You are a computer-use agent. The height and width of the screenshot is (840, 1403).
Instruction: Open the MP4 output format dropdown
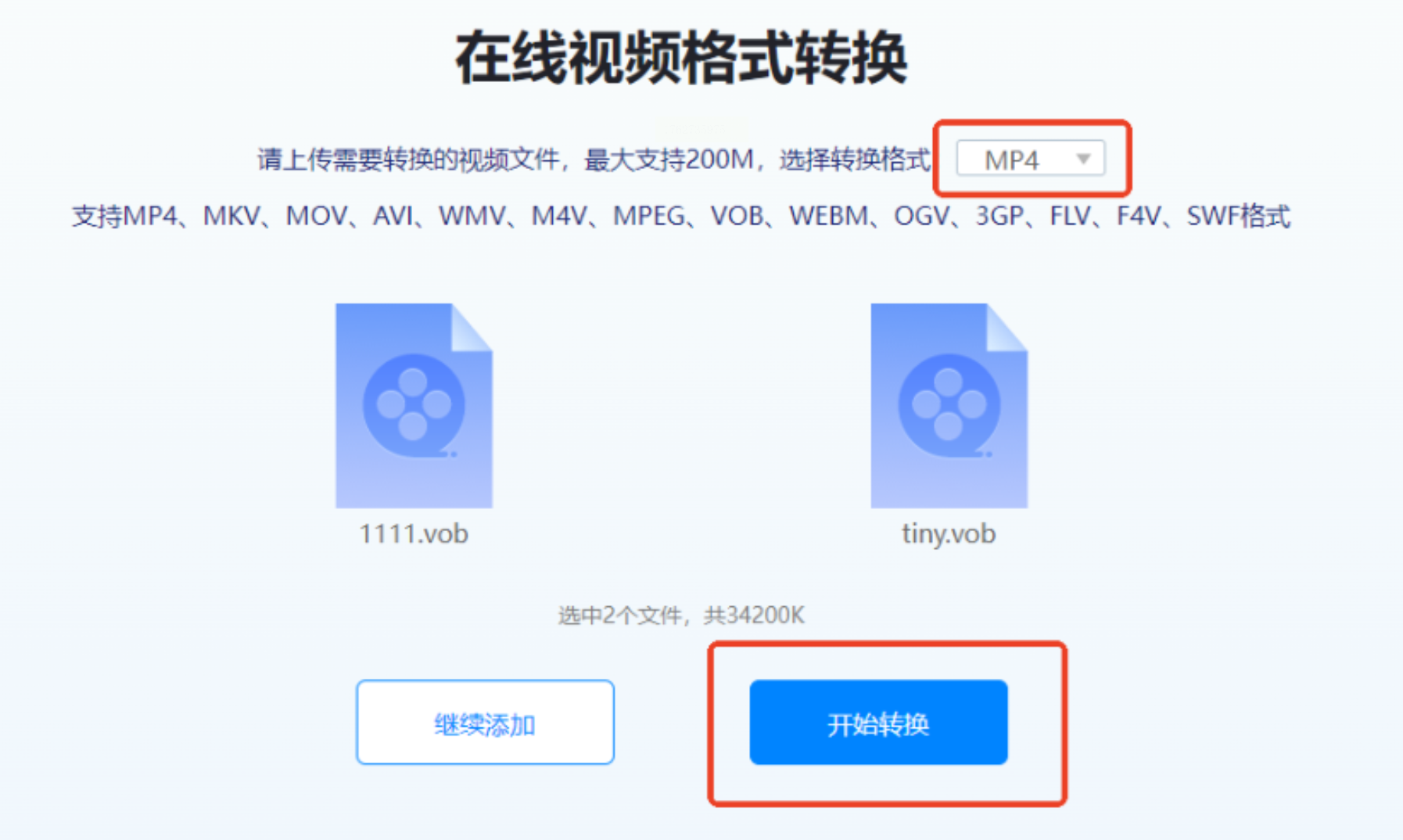click(x=1031, y=159)
